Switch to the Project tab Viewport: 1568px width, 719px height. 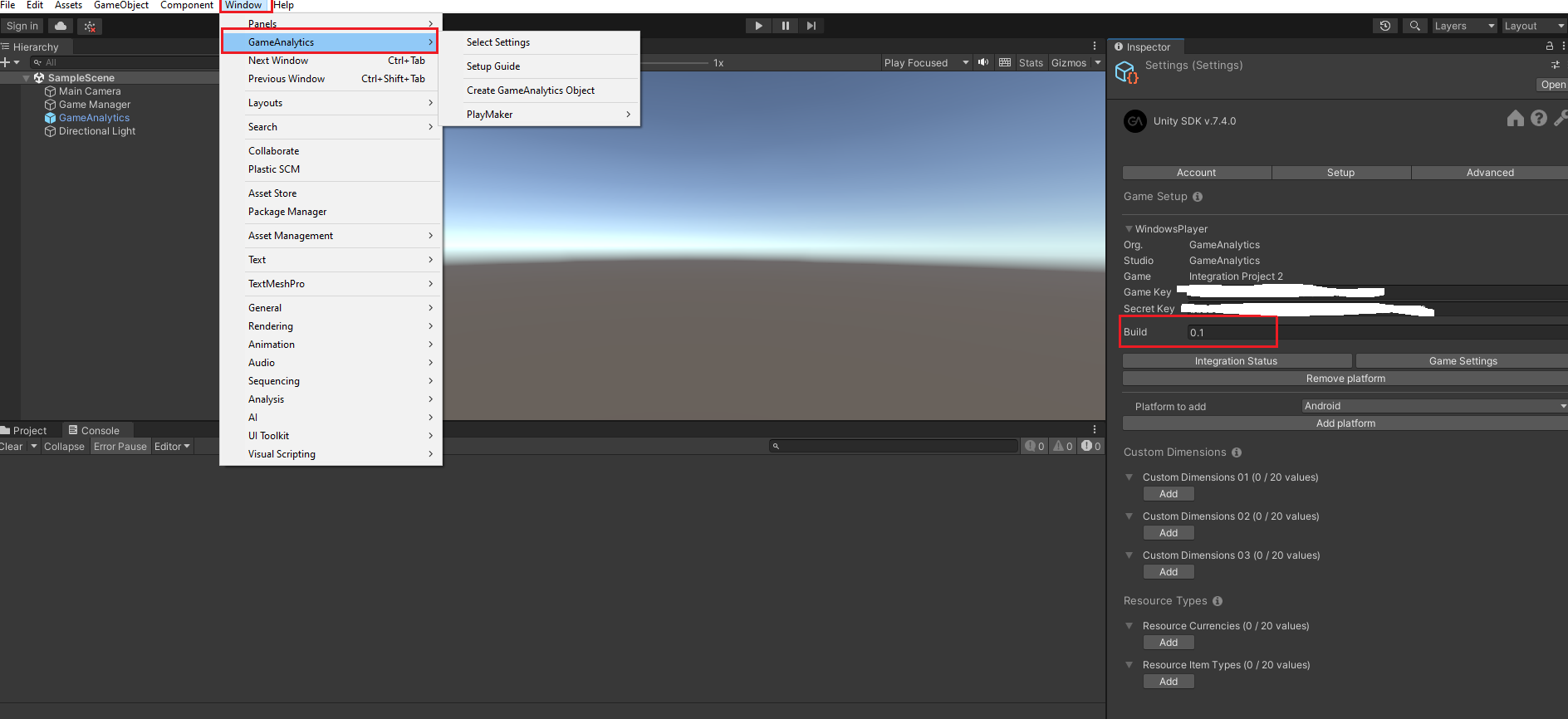[25, 430]
